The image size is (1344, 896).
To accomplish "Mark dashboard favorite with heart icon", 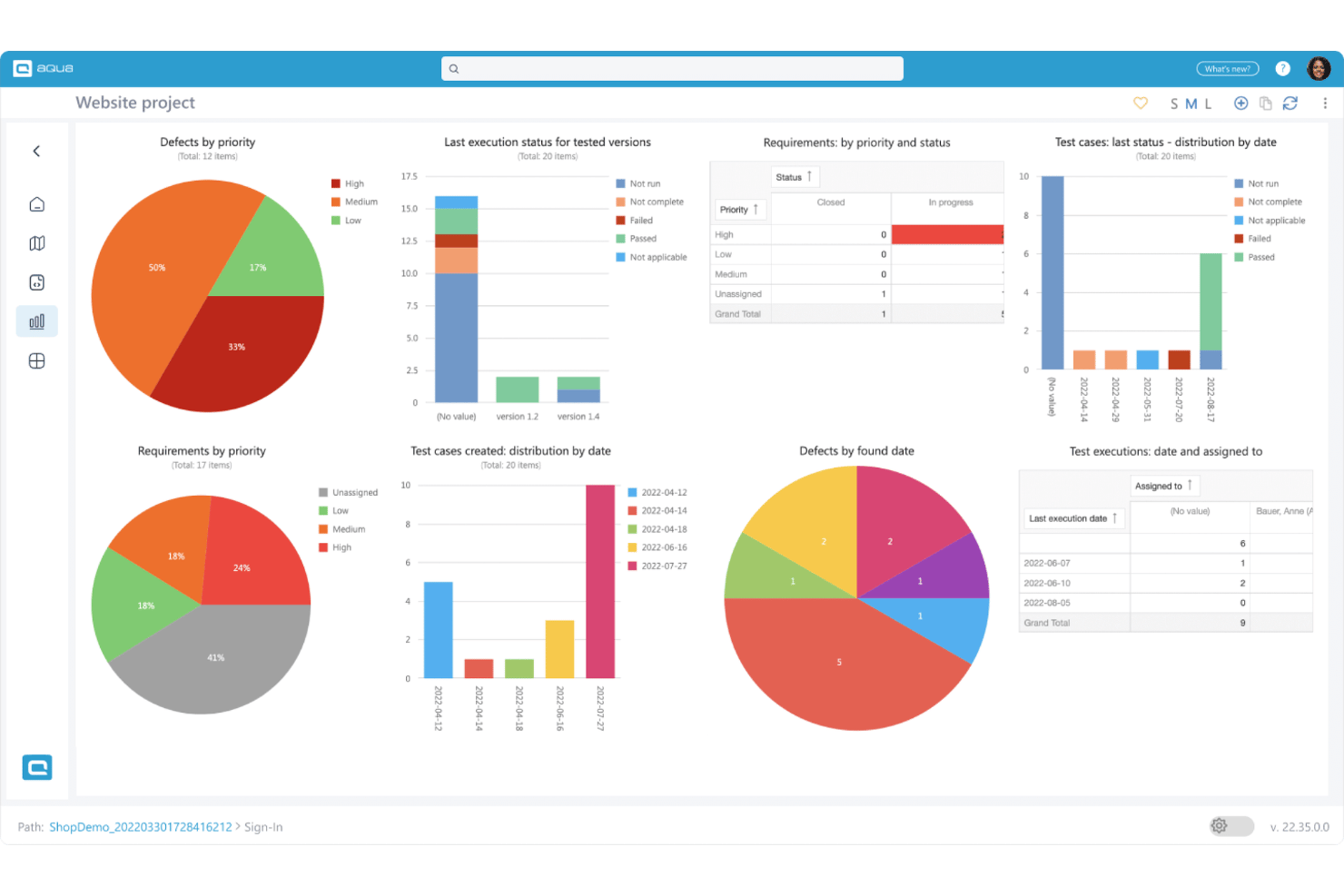I will tap(1141, 103).
